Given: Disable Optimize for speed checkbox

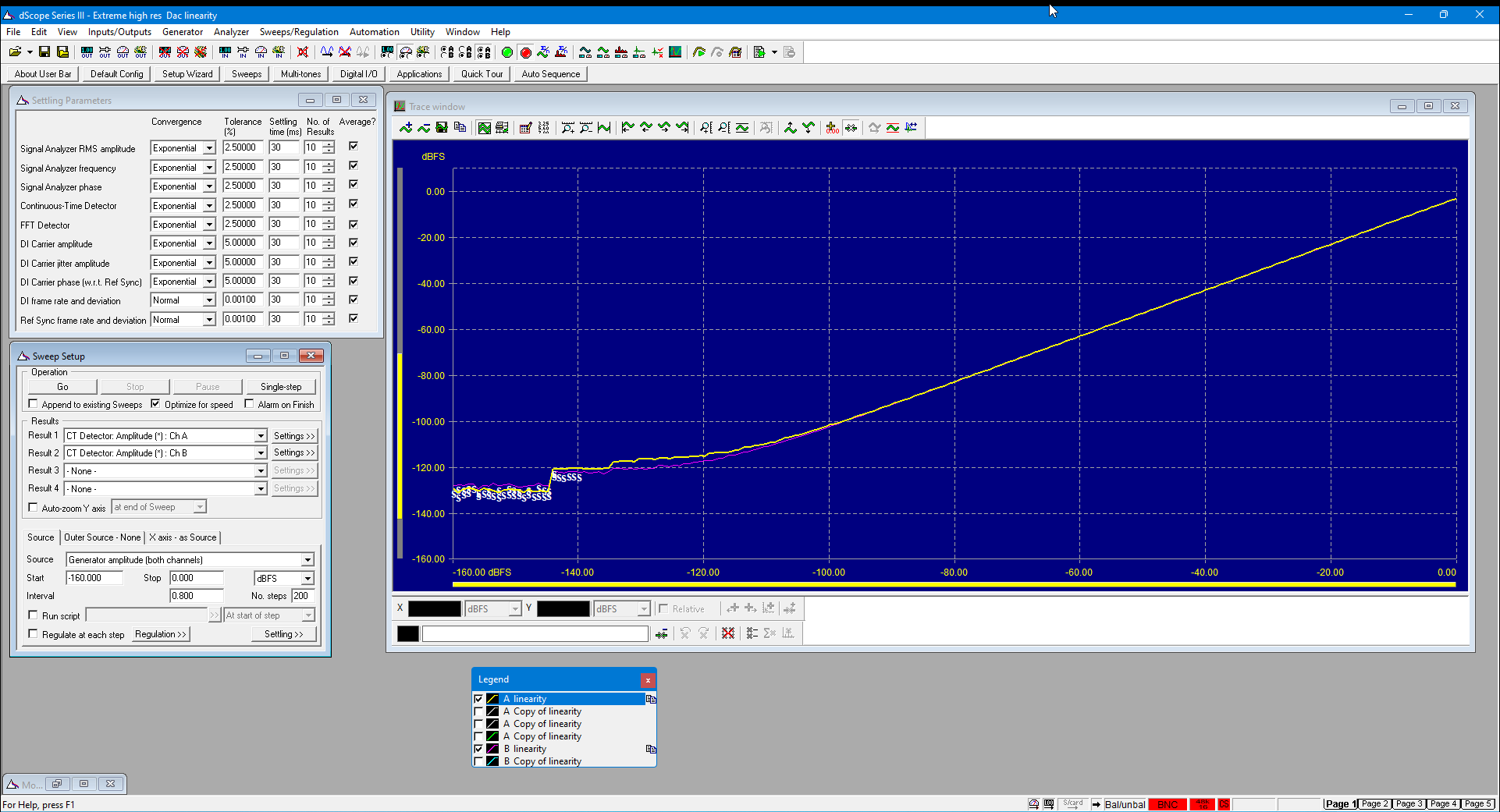Looking at the screenshot, I should 155,404.
